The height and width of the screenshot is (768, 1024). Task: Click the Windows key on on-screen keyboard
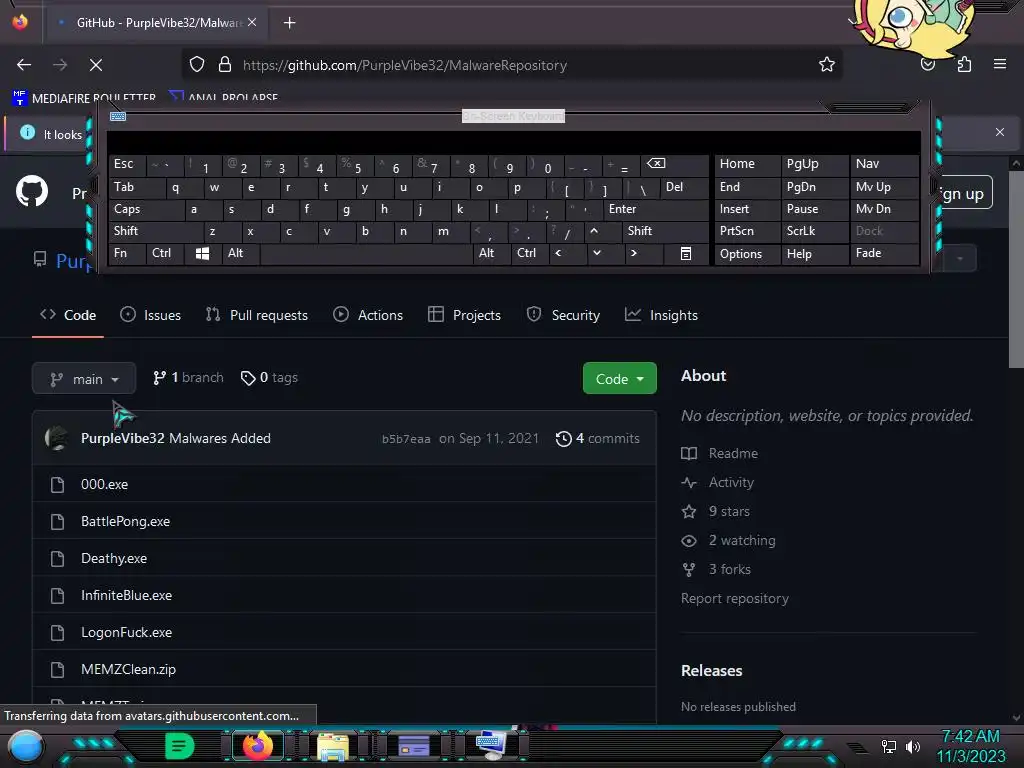[x=202, y=253]
